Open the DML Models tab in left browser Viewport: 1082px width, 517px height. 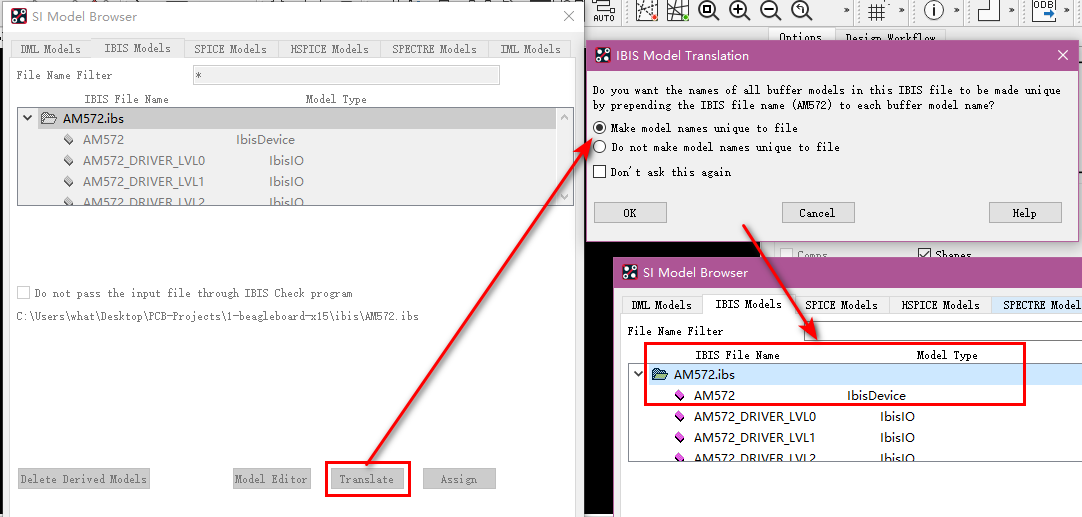click(x=50, y=49)
